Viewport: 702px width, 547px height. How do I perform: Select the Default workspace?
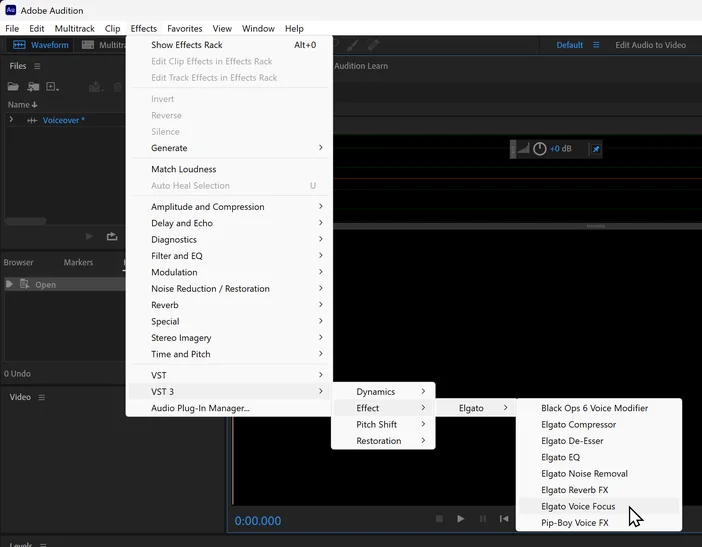(569, 45)
